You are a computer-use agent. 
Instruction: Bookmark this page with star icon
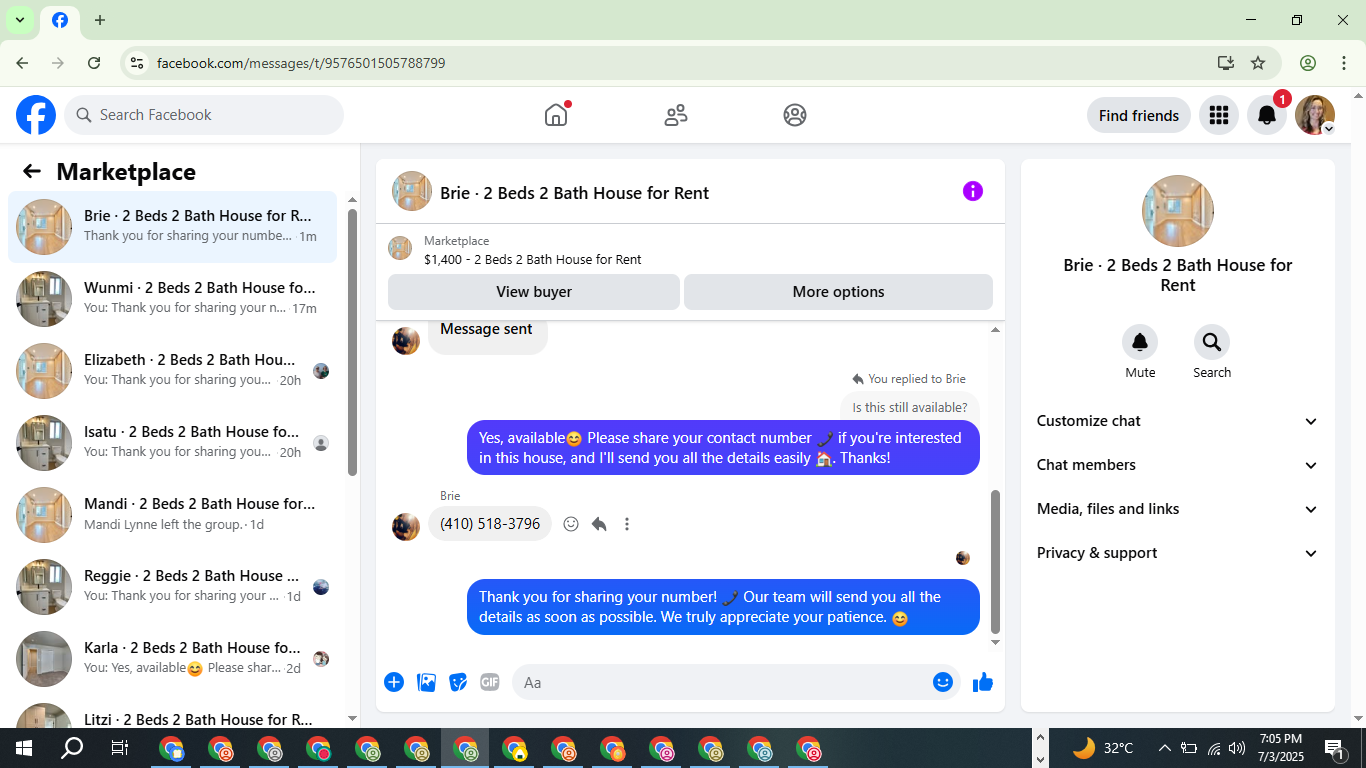1258,63
